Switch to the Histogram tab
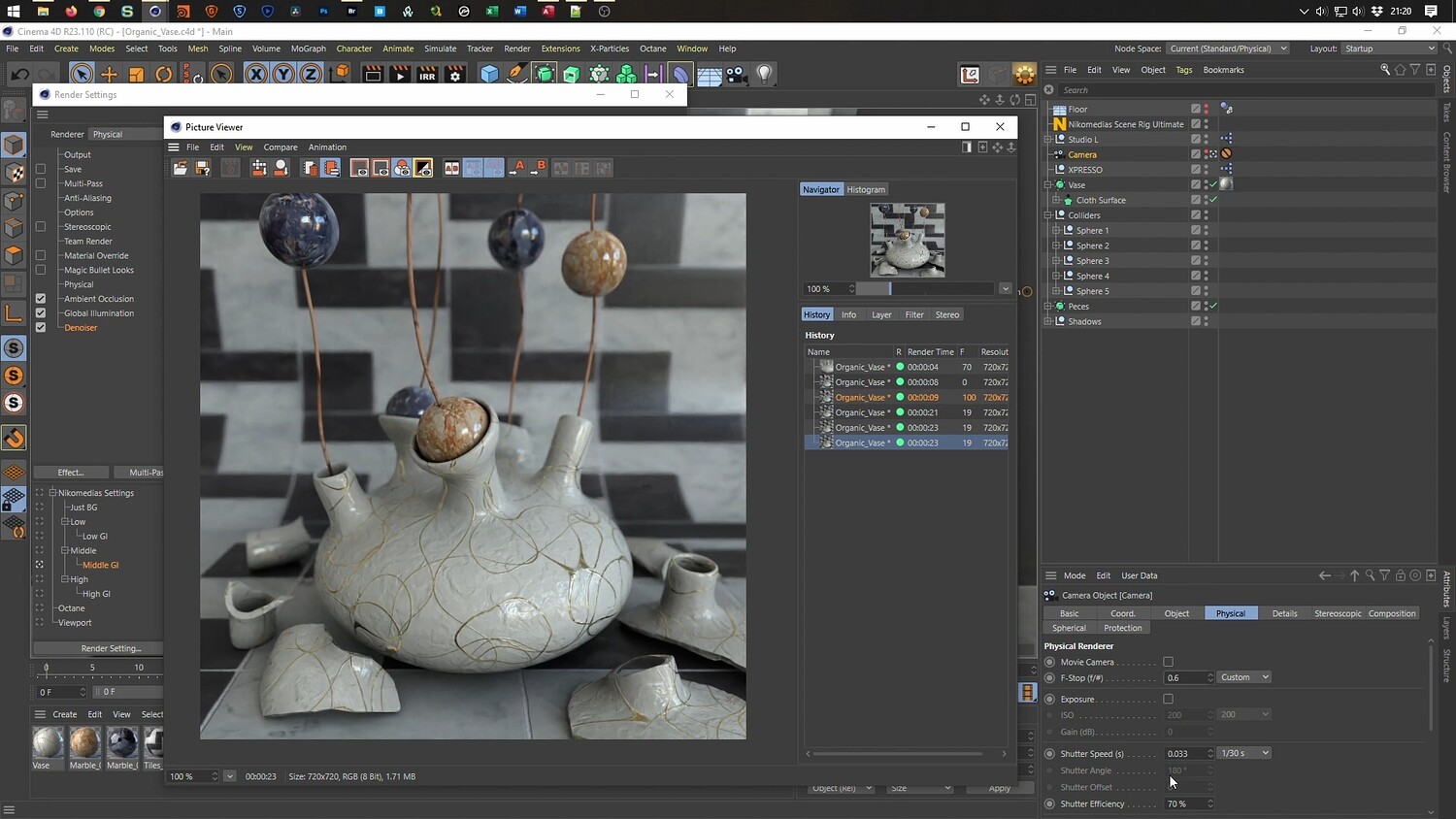Viewport: 1456px width, 819px height. [x=866, y=190]
